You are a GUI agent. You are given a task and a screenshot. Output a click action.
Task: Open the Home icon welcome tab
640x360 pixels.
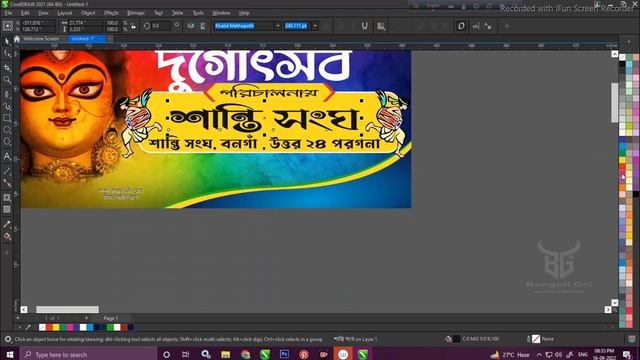(17, 39)
